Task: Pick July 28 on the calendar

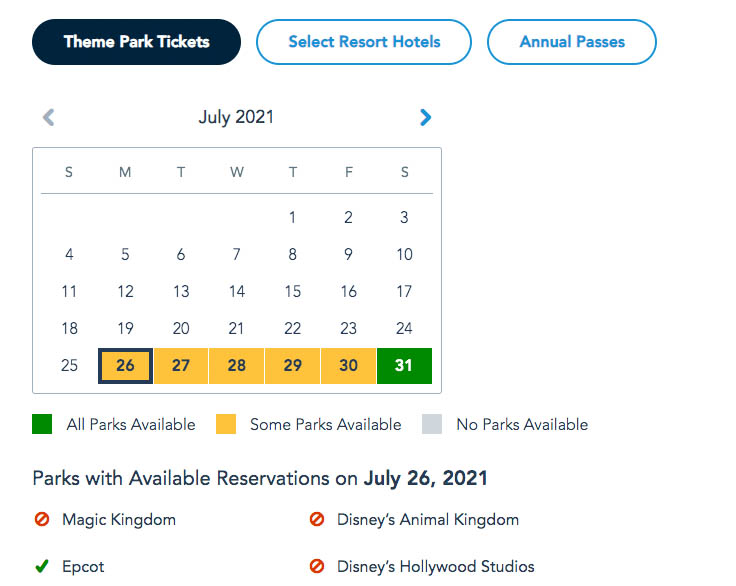Action: point(237,366)
